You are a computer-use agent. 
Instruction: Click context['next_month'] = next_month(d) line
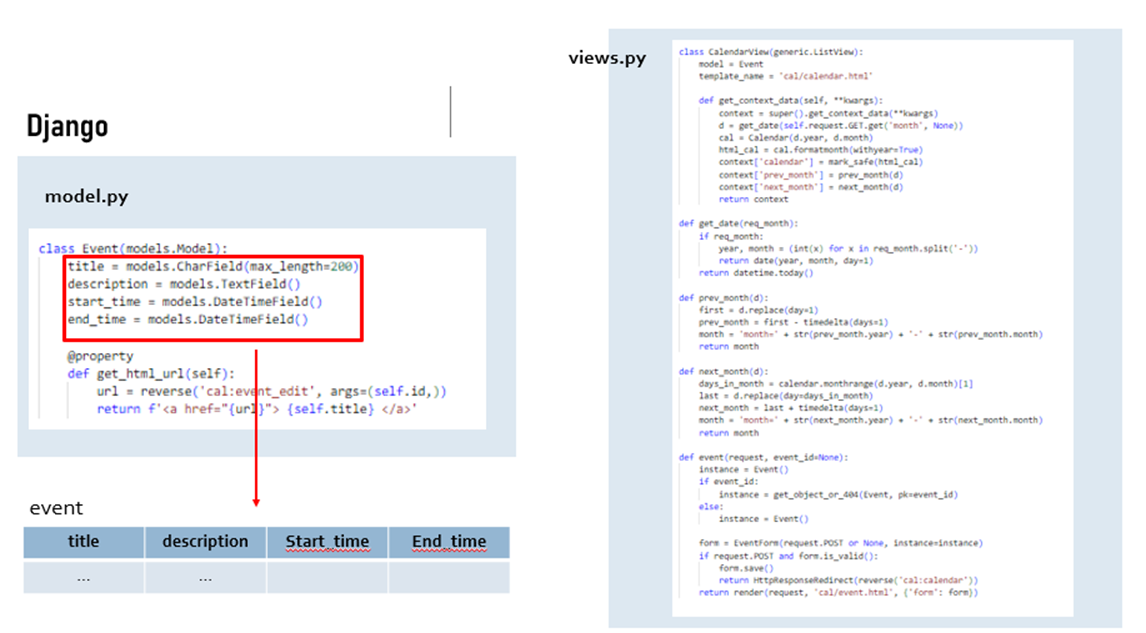coord(811,187)
